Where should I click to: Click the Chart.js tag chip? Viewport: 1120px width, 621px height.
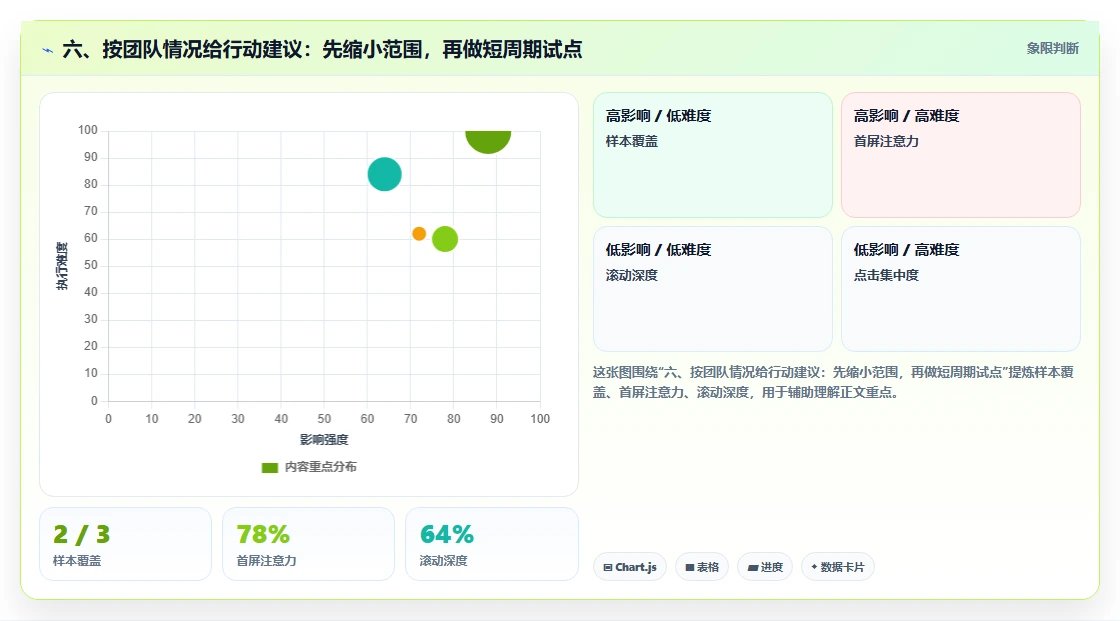[x=630, y=567]
